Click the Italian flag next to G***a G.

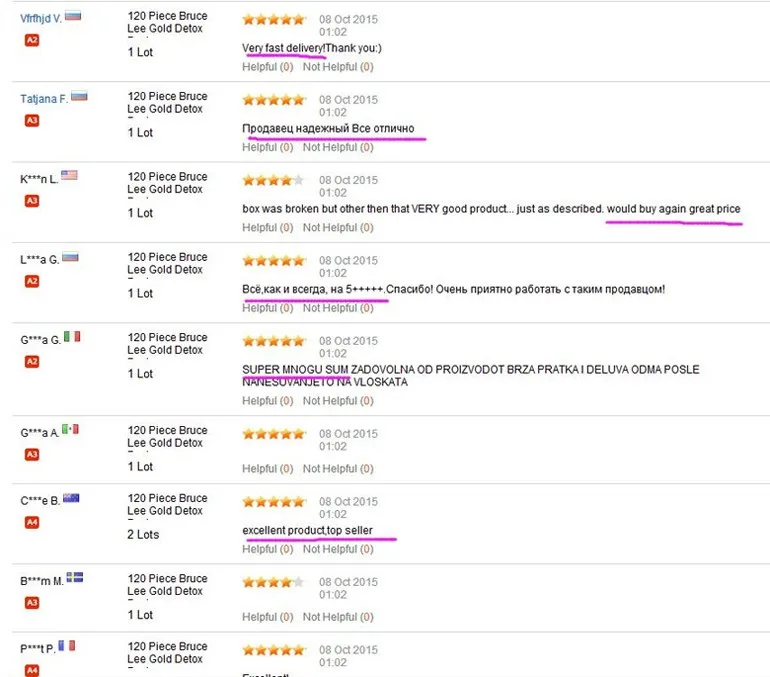click(72, 336)
